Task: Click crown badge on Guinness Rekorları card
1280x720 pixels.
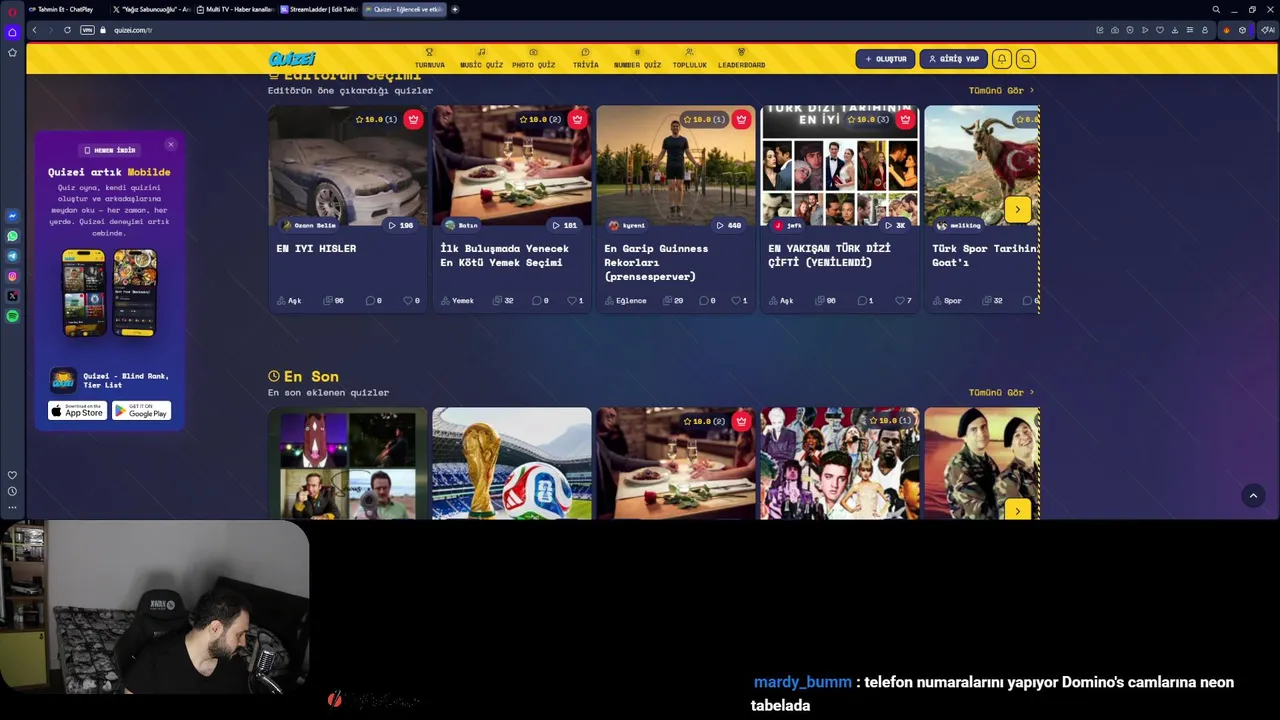Action: pos(741,119)
